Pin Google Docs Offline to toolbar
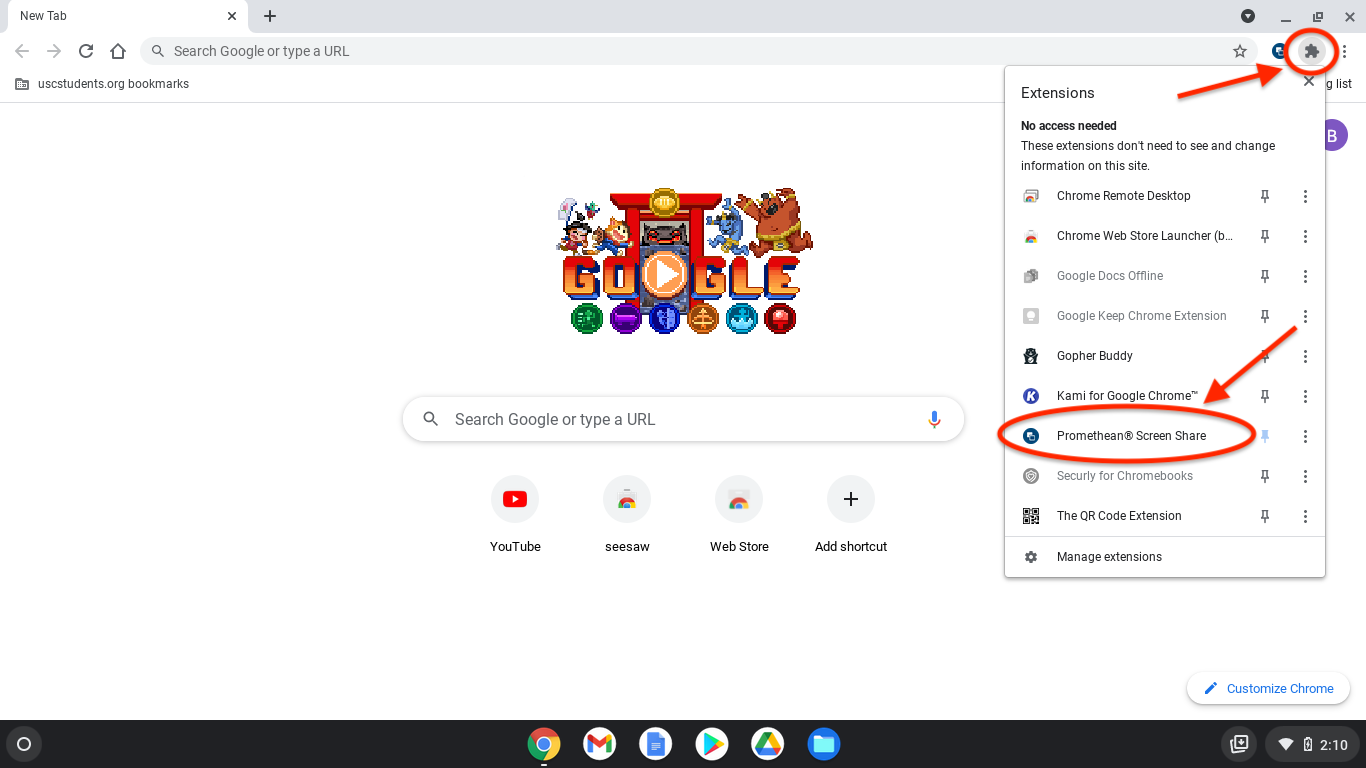This screenshot has height=768, width=1366. point(1265,276)
